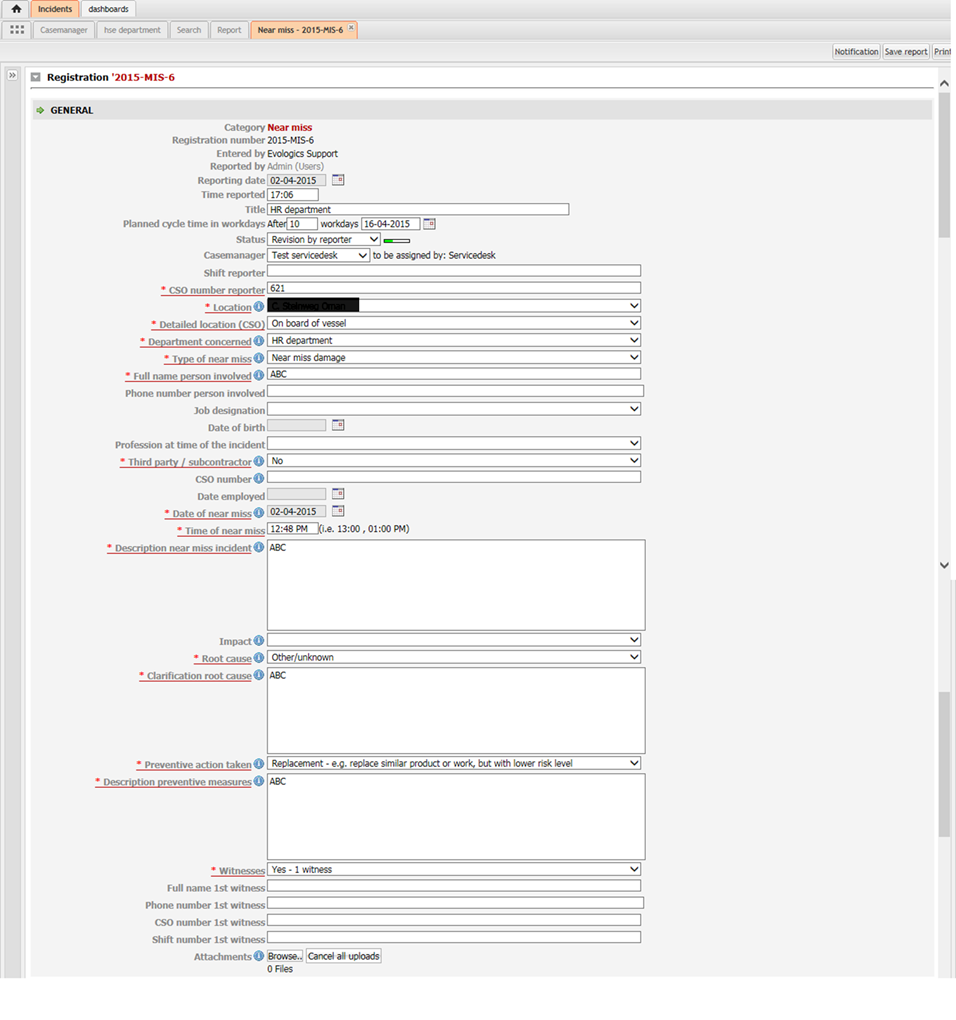Open calendar picker beside Reporting date
This screenshot has height=1020, width=956.
(338, 180)
